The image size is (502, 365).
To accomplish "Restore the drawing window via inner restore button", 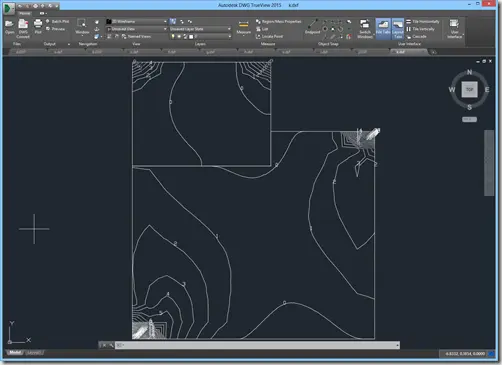I will click(x=484, y=61).
